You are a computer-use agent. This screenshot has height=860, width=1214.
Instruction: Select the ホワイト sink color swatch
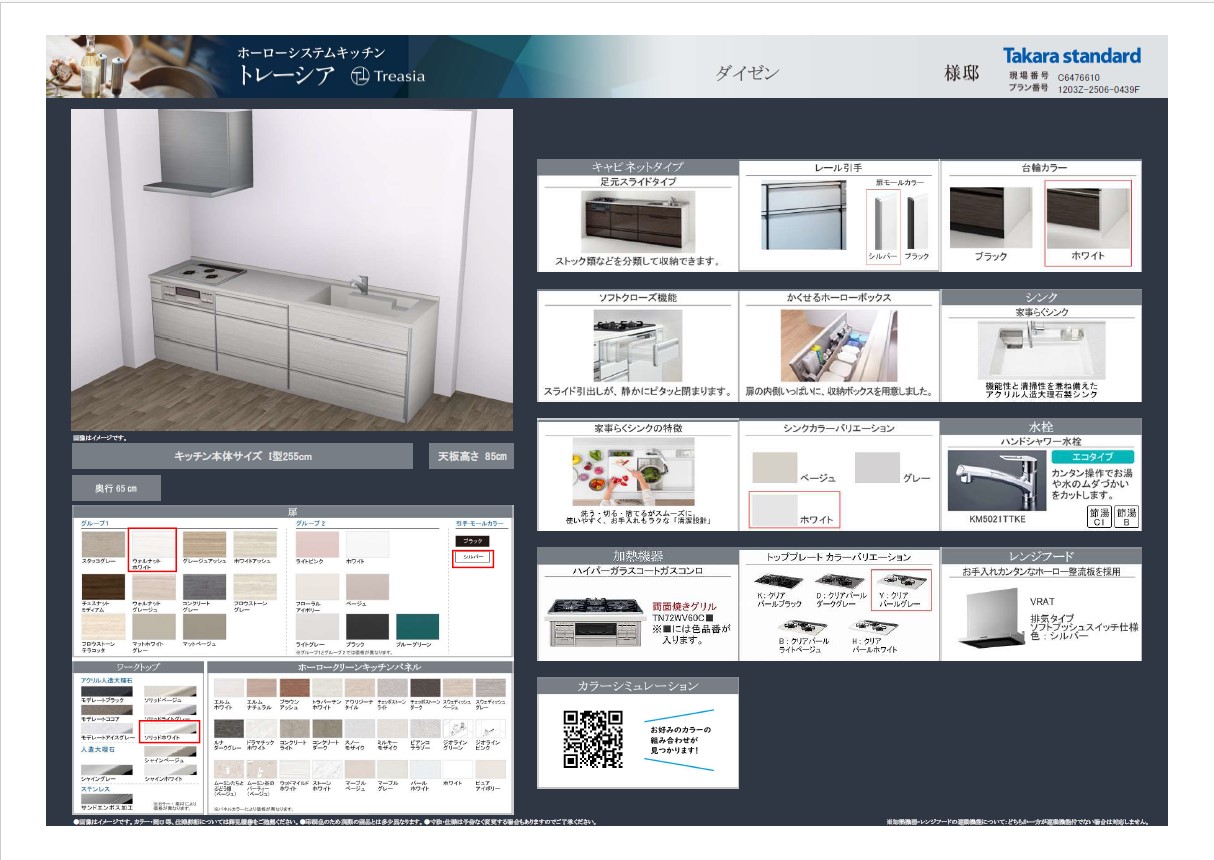pos(775,508)
